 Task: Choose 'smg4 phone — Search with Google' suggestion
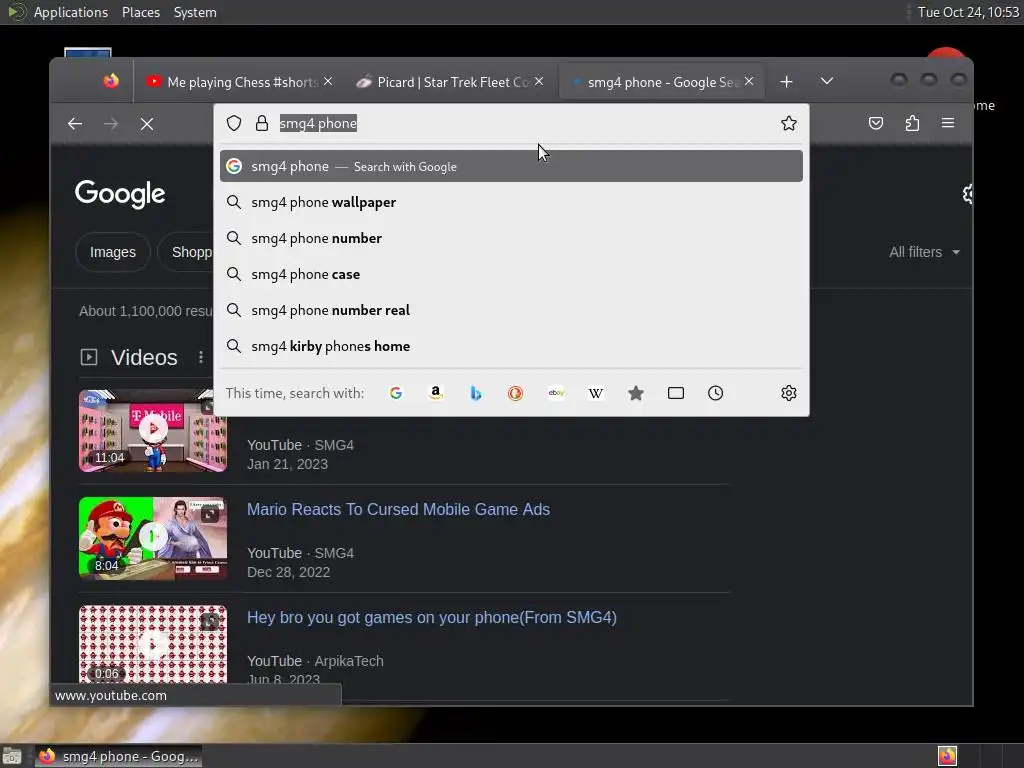tap(511, 167)
